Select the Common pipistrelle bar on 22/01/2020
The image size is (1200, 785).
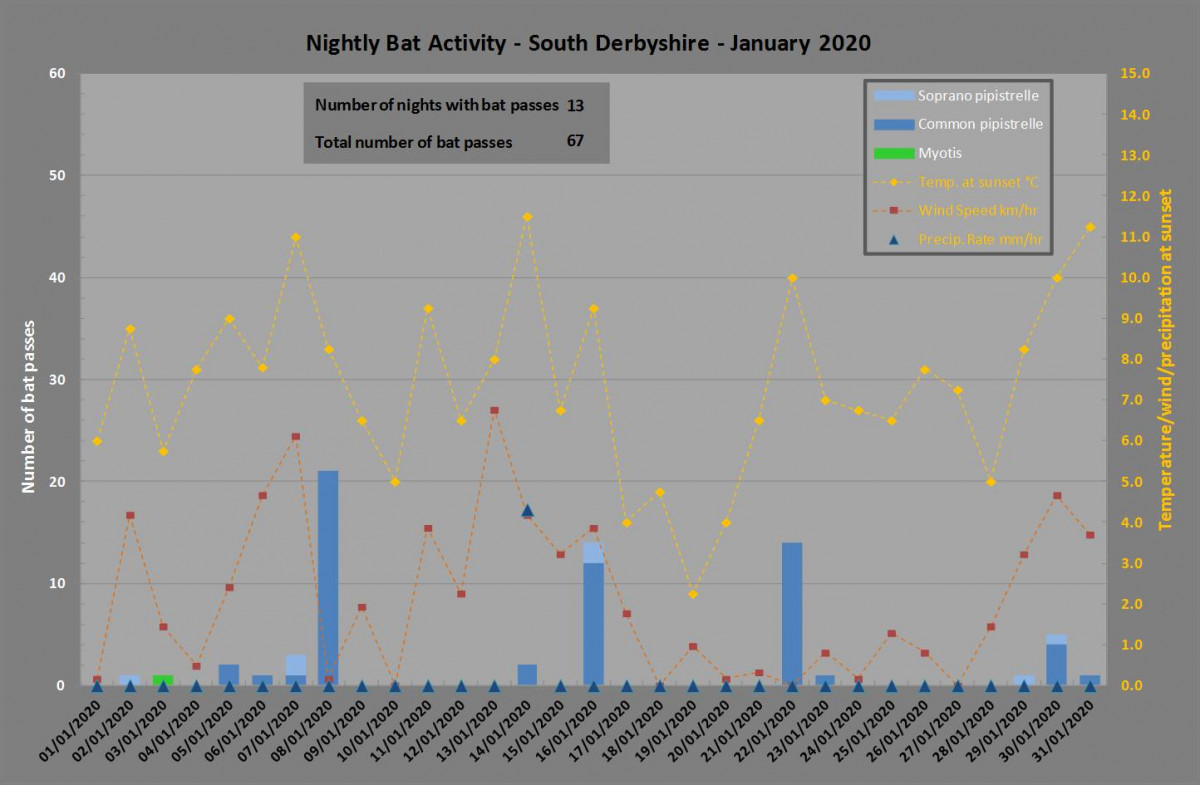click(x=792, y=614)
